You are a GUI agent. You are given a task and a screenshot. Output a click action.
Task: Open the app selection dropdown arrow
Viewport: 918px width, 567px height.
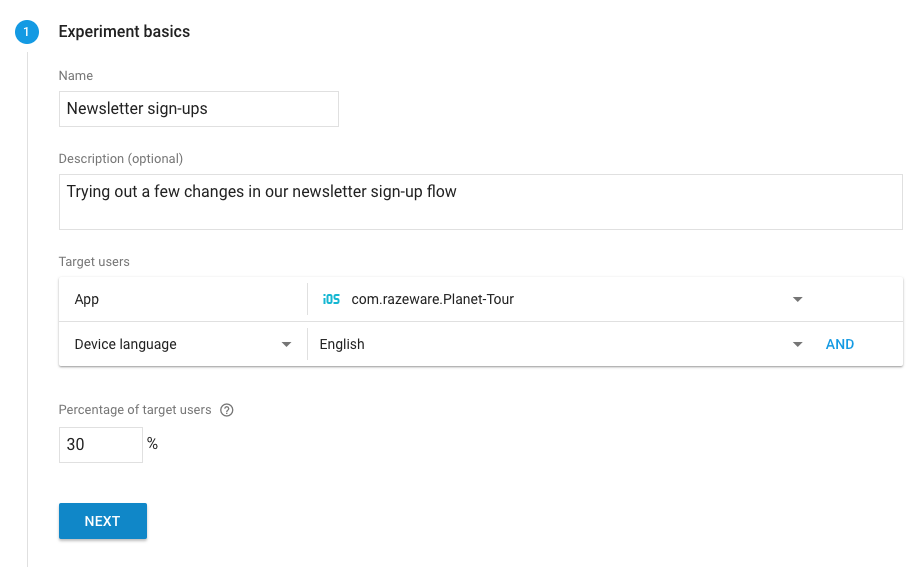(x=797, y=299)
